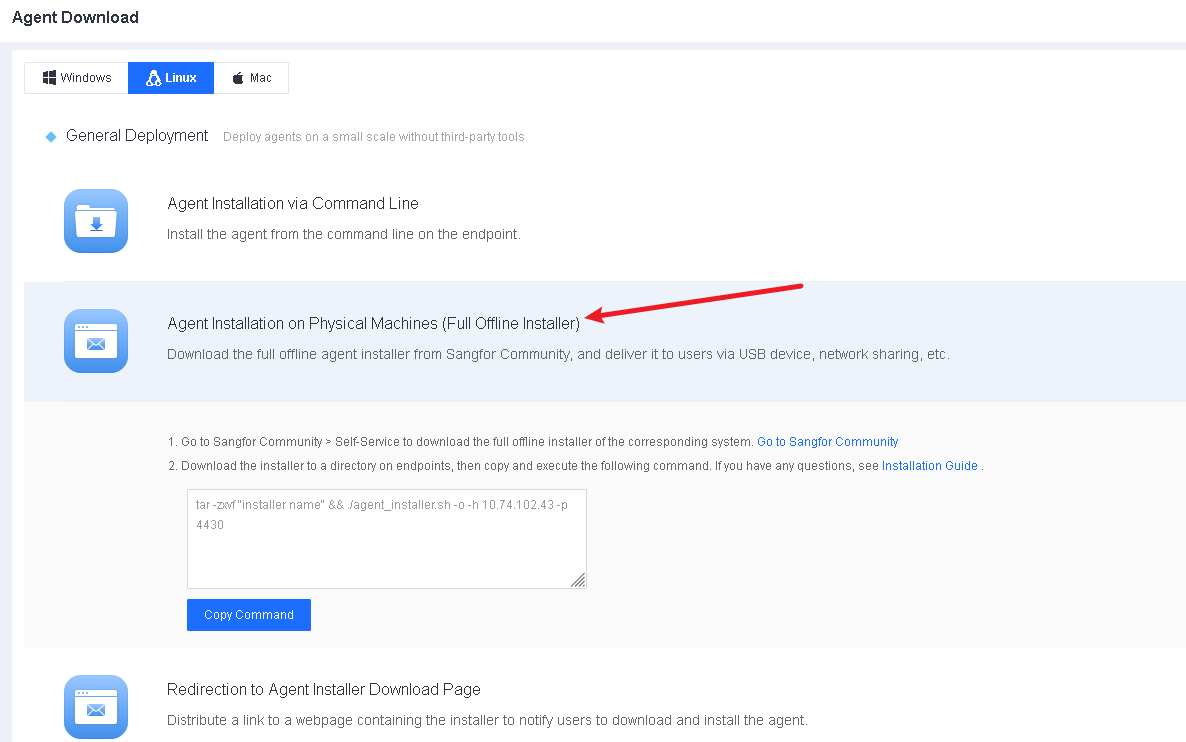Click the text box resize handle

click(578, 580)
